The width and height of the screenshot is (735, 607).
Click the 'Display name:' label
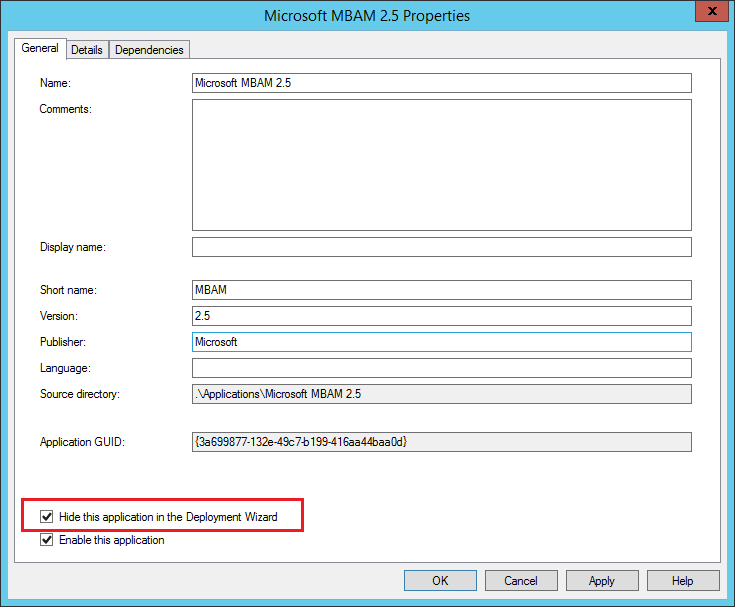coord(73,247)
